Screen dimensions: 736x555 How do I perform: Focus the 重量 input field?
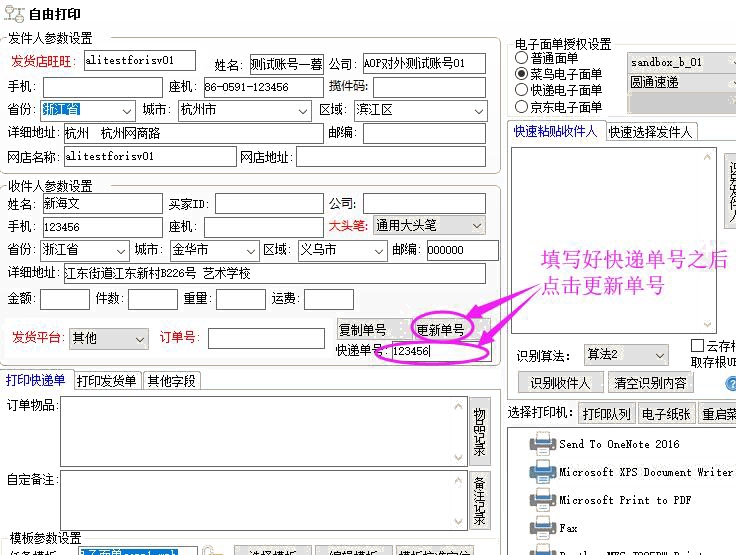tap(240, 300)
